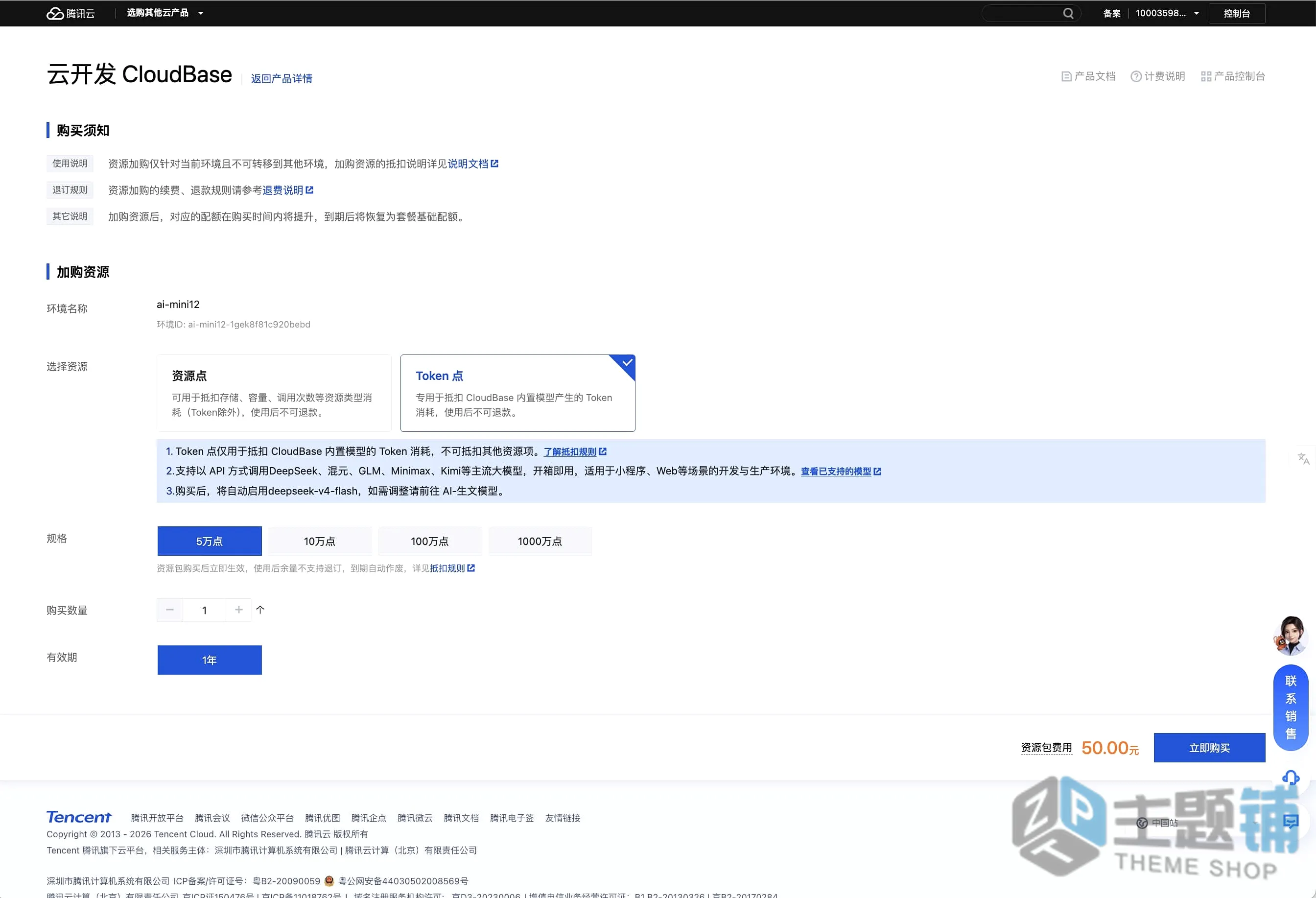Select the Token 点 resource card

point(517,393)
